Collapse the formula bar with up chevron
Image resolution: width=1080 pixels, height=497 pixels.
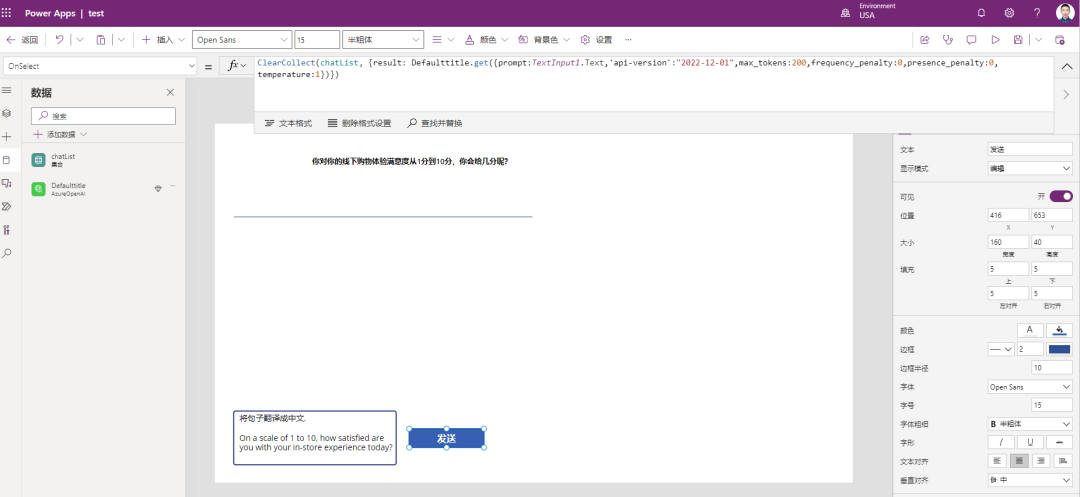coord(1067,66)
